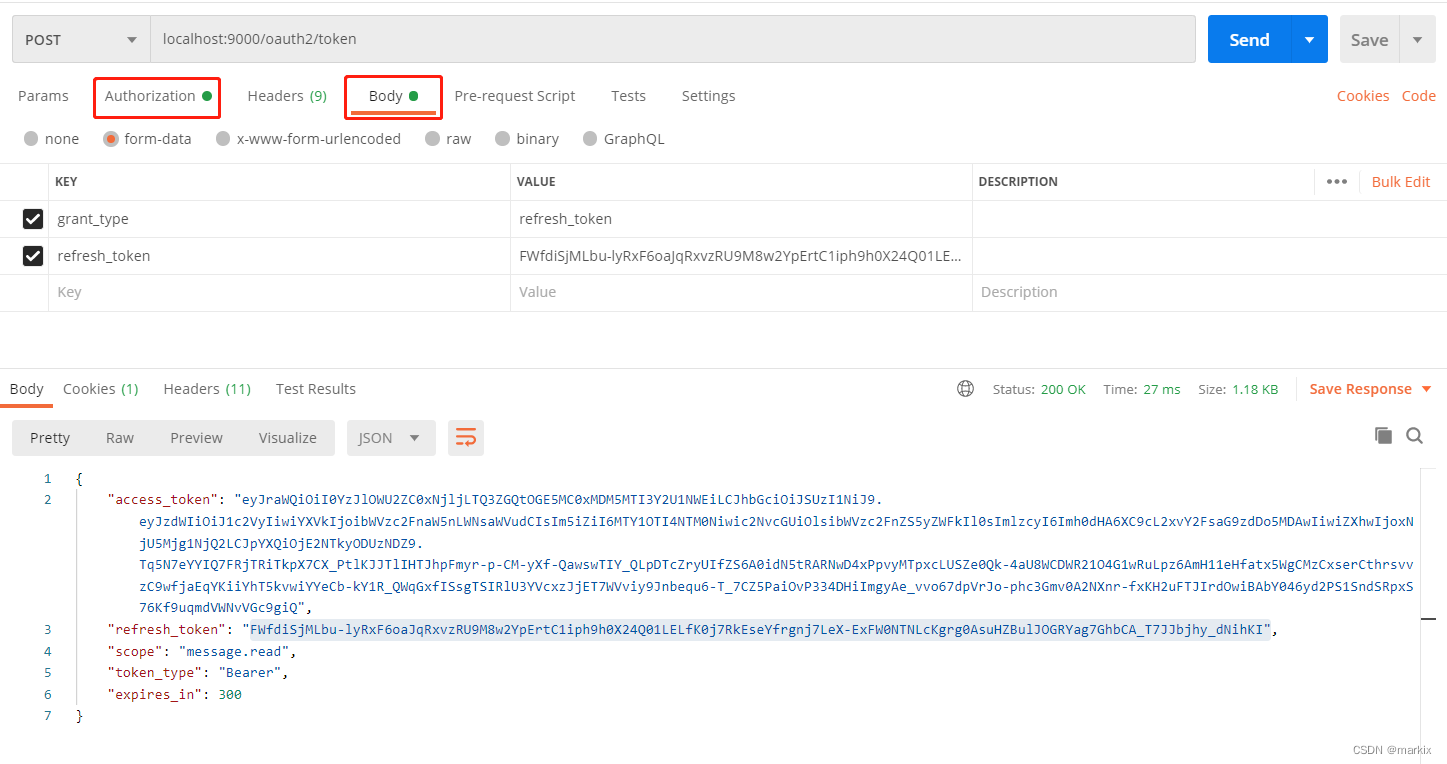Click the globe network info icon
Screen dimensions: 1447x764
[x=964, y=388]
